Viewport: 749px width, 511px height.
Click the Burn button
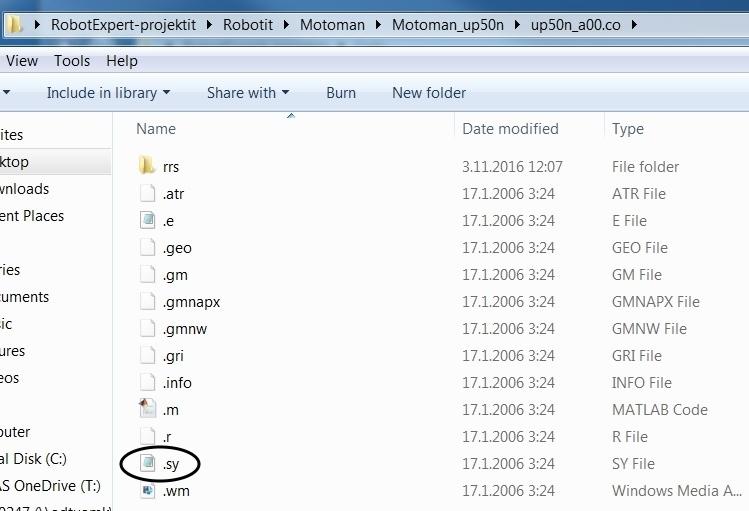(x=341, y=93)
